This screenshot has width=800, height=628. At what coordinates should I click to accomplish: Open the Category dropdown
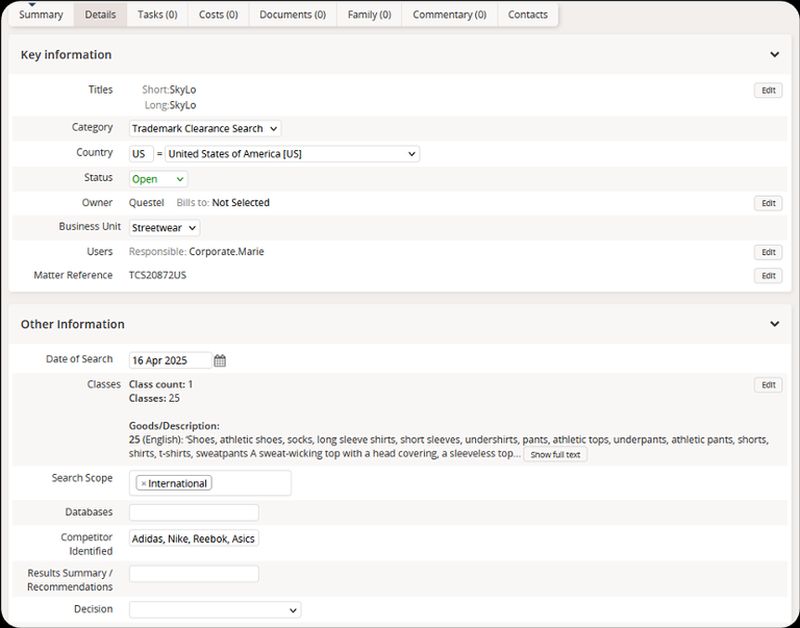[205, 129]
